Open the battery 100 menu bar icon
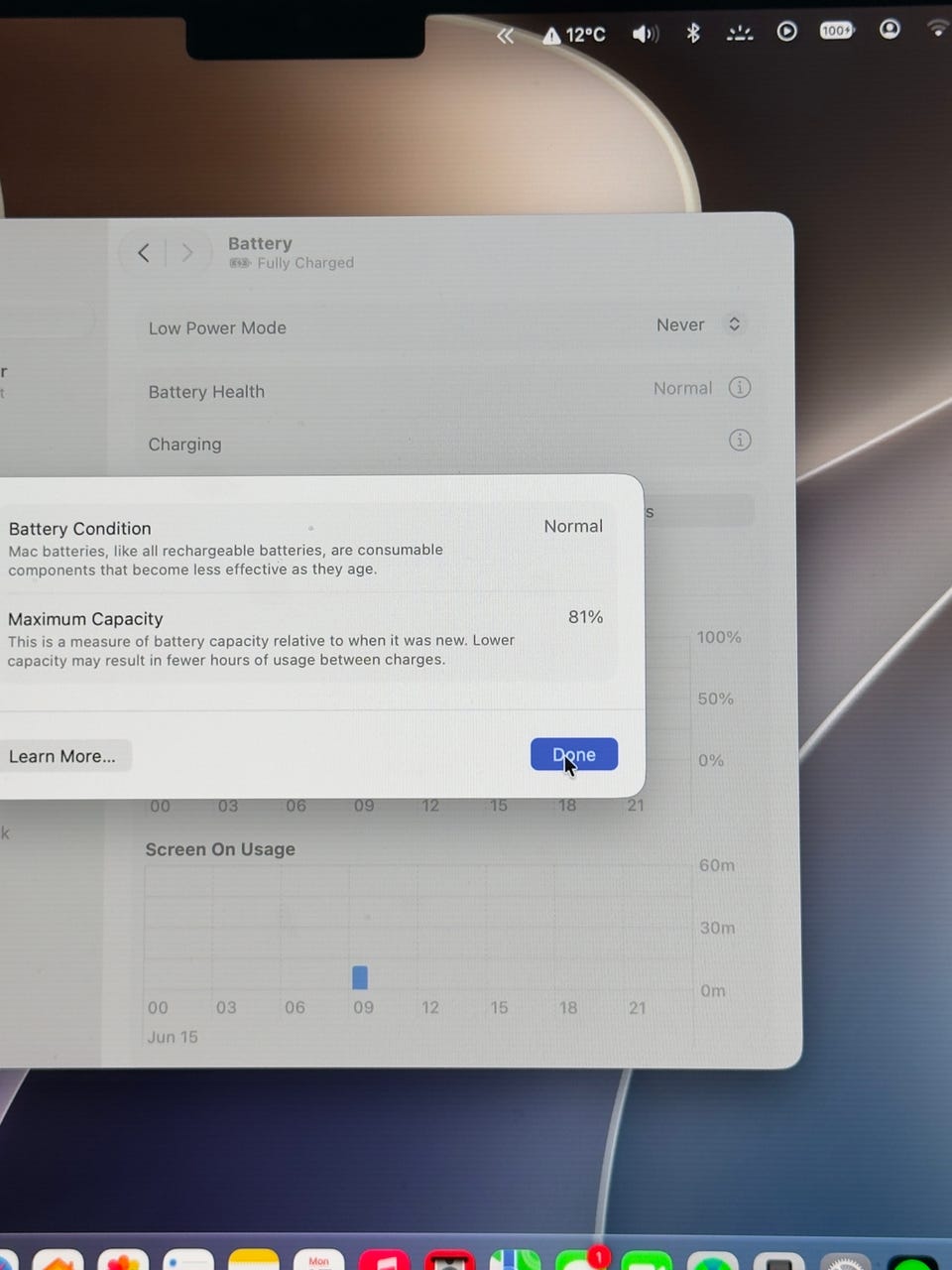 click(837, 31)
